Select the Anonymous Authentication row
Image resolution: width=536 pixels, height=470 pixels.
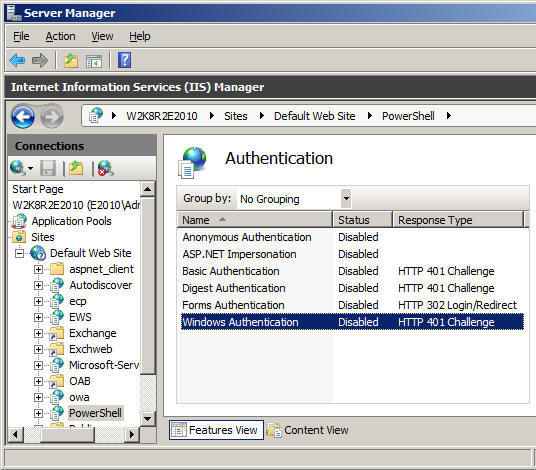click(x=352, y=237)
